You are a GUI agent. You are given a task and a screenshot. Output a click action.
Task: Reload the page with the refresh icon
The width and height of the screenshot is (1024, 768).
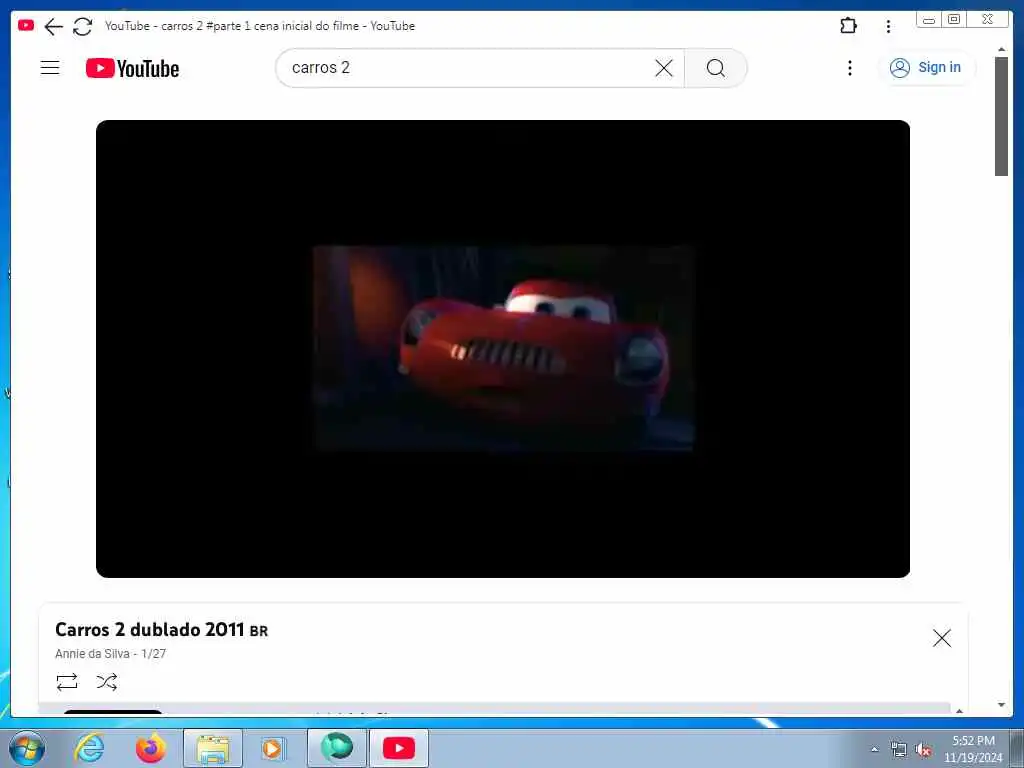pos(82,26)
